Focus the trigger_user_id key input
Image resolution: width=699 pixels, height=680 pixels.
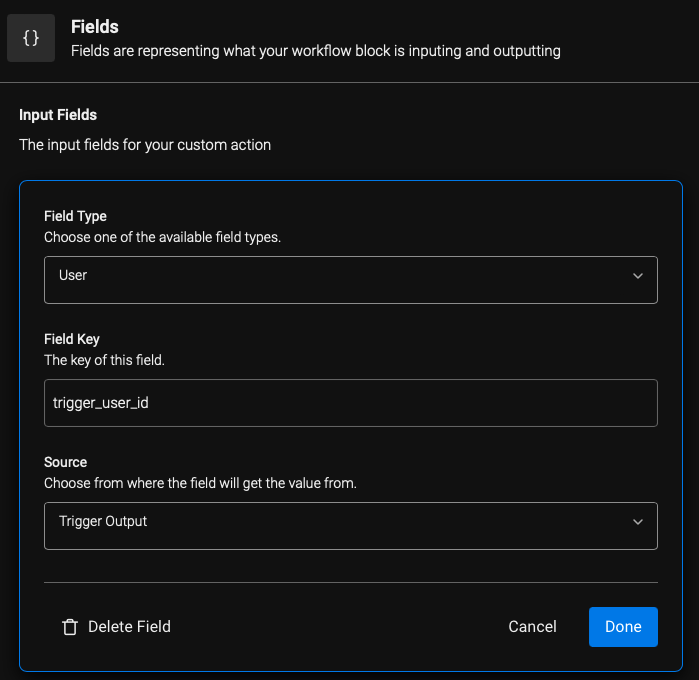click(351, 403)
